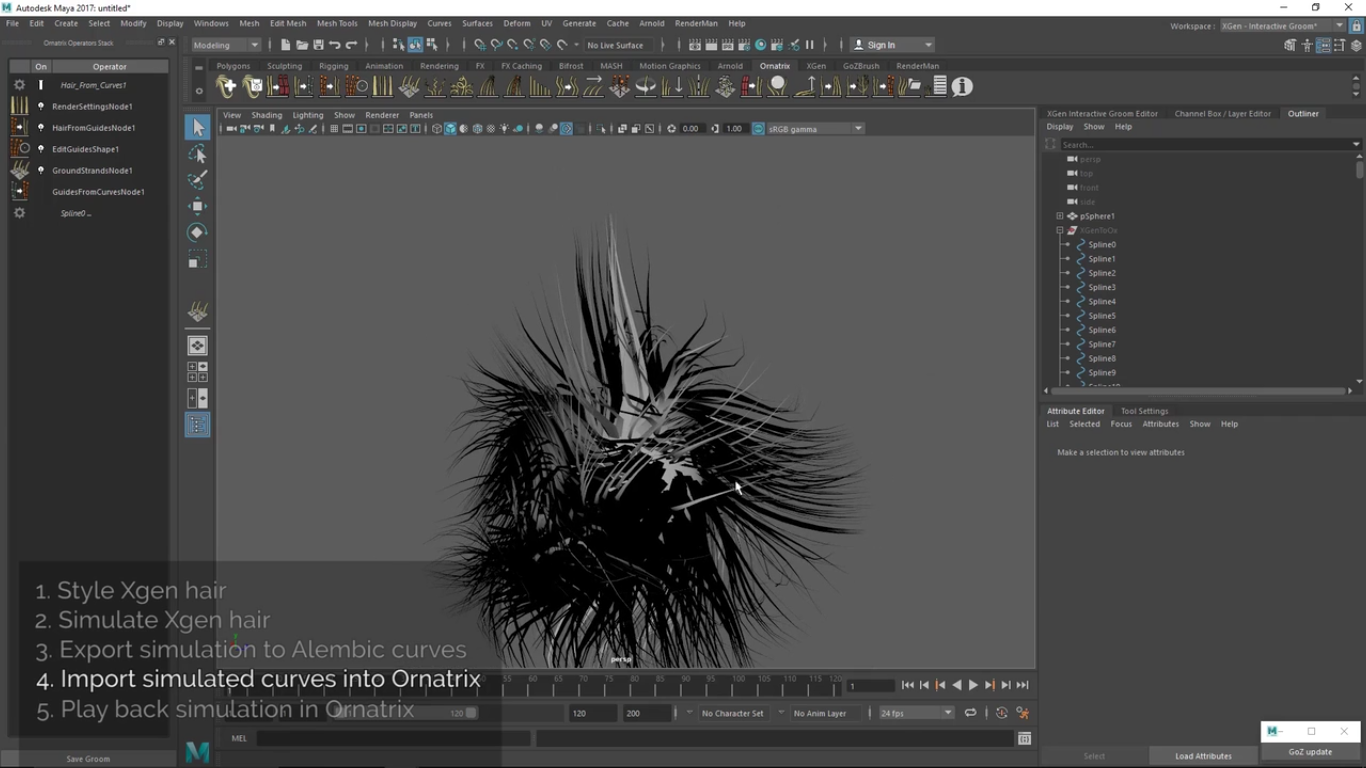The image size is (1366, 768).
Task: Open the Shading menu in viewport panel
Action: coord(266,115)
